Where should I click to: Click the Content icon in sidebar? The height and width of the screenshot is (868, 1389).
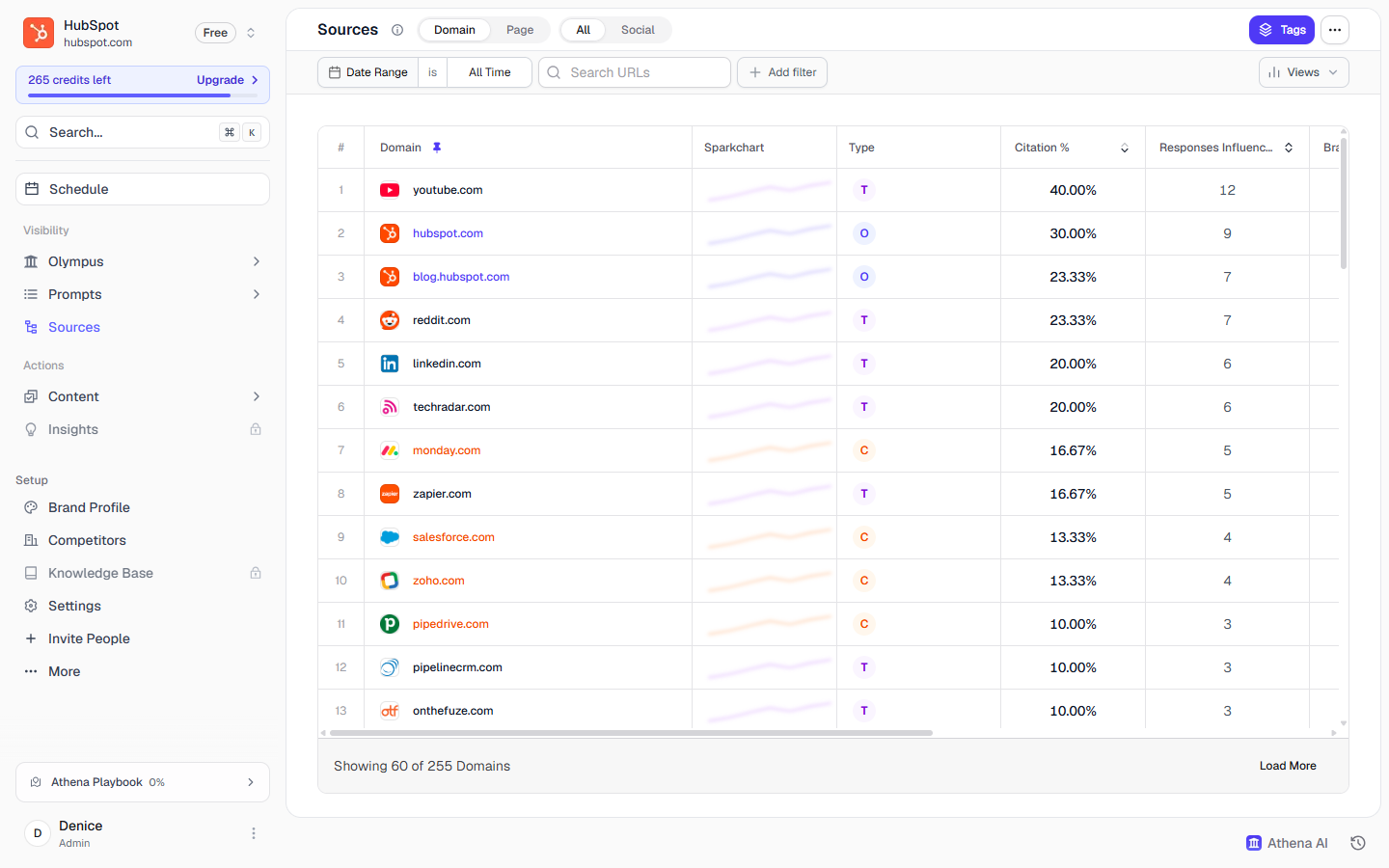[x=31, y=396]
